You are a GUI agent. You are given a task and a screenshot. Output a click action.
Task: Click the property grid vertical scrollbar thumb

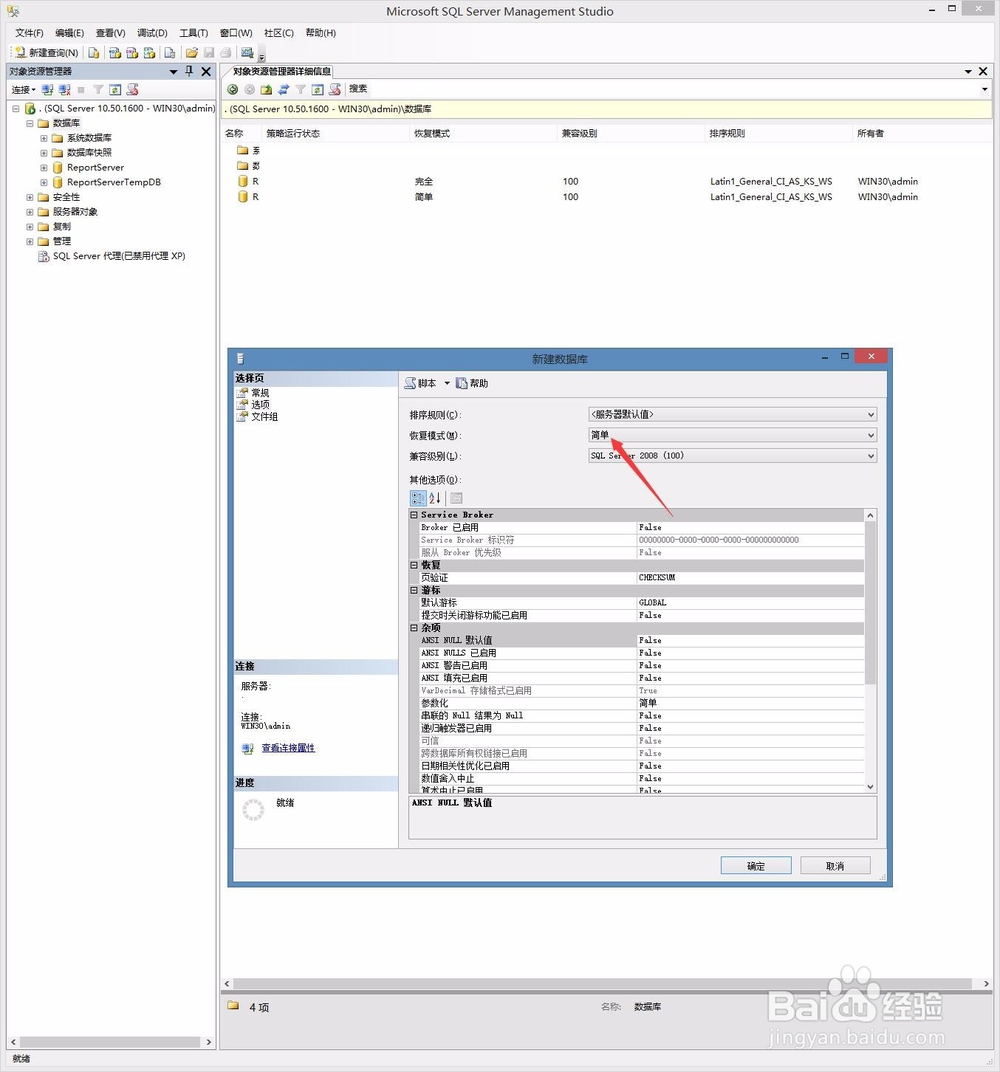point(870,604)
